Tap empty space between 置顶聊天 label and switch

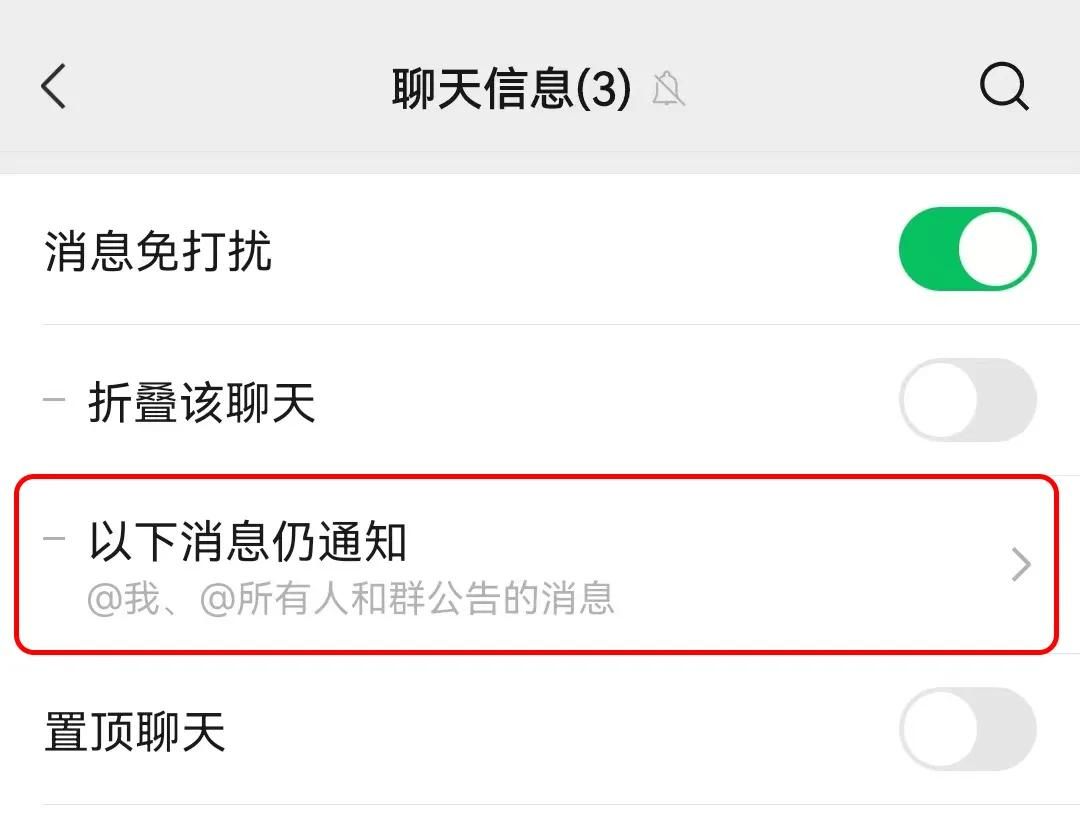coord(560,730)
